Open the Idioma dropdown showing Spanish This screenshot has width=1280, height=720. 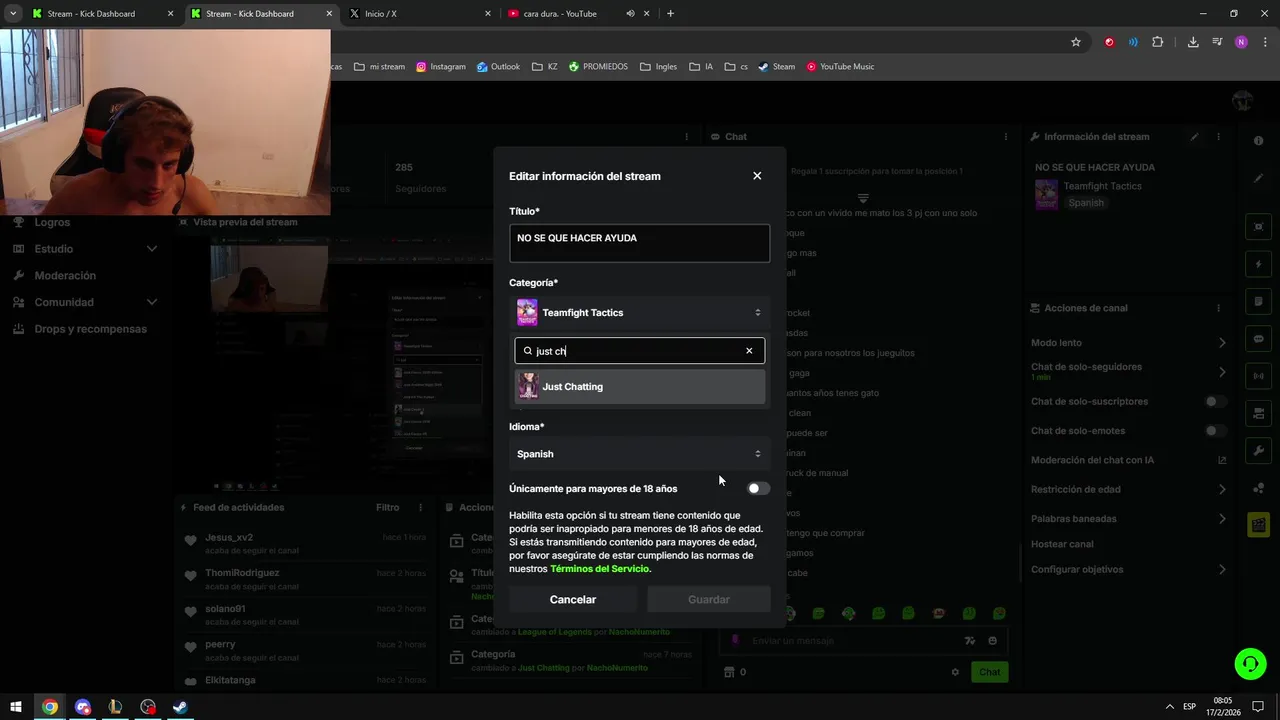click(639, 454)
